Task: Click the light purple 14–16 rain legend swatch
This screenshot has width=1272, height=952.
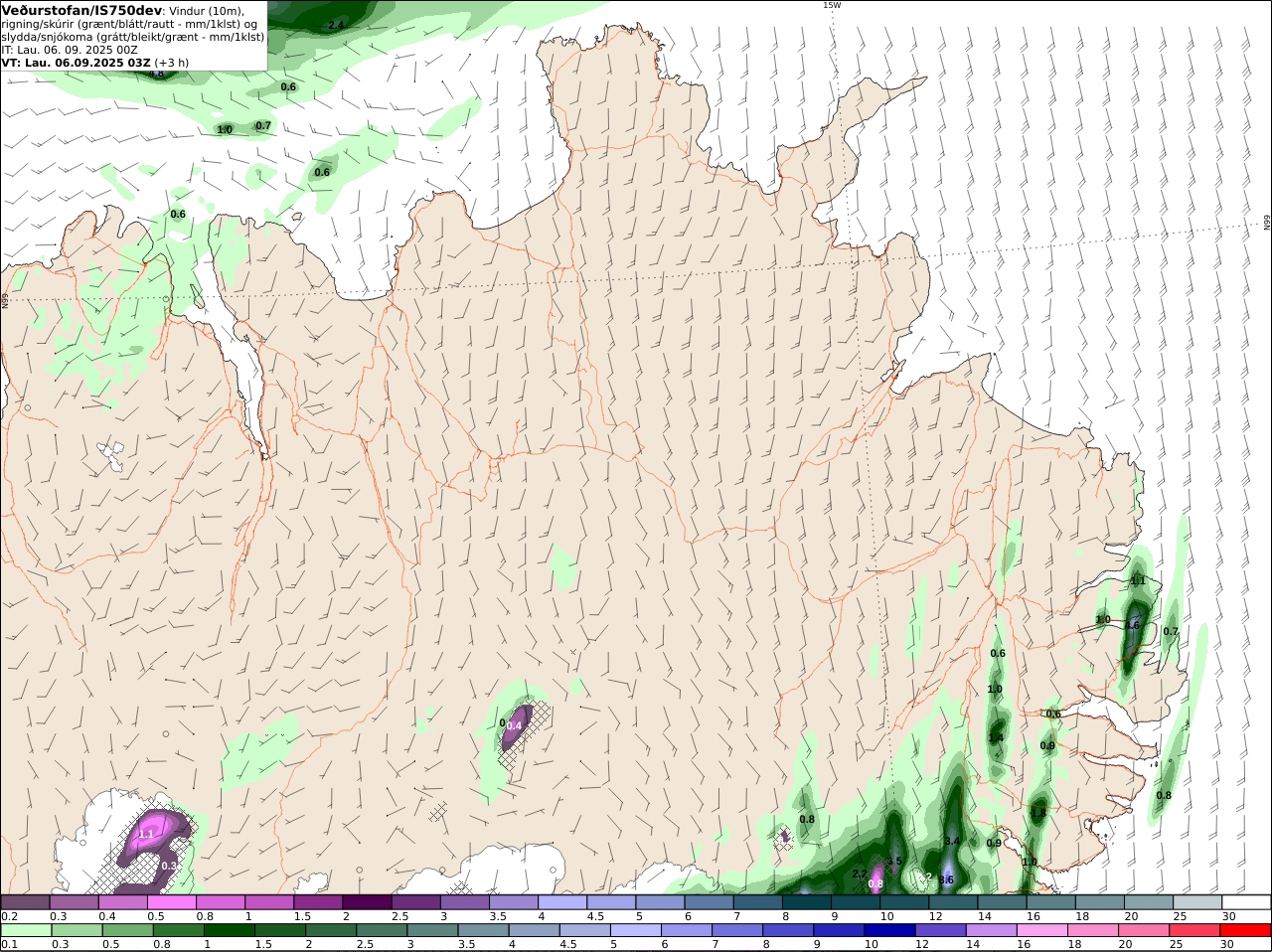Action: 991,930
